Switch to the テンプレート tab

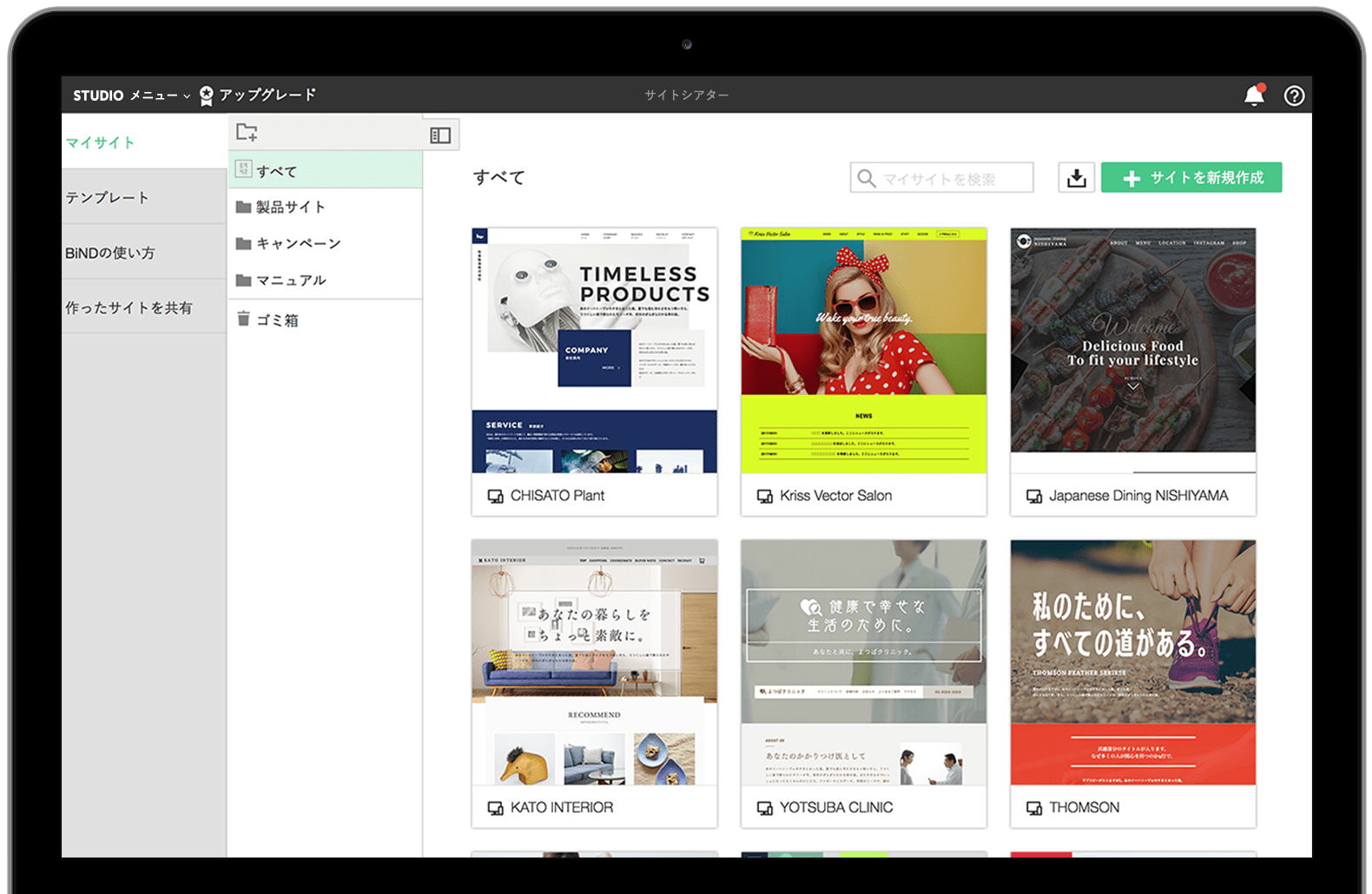pyautogui.click(x=108, y=198)
